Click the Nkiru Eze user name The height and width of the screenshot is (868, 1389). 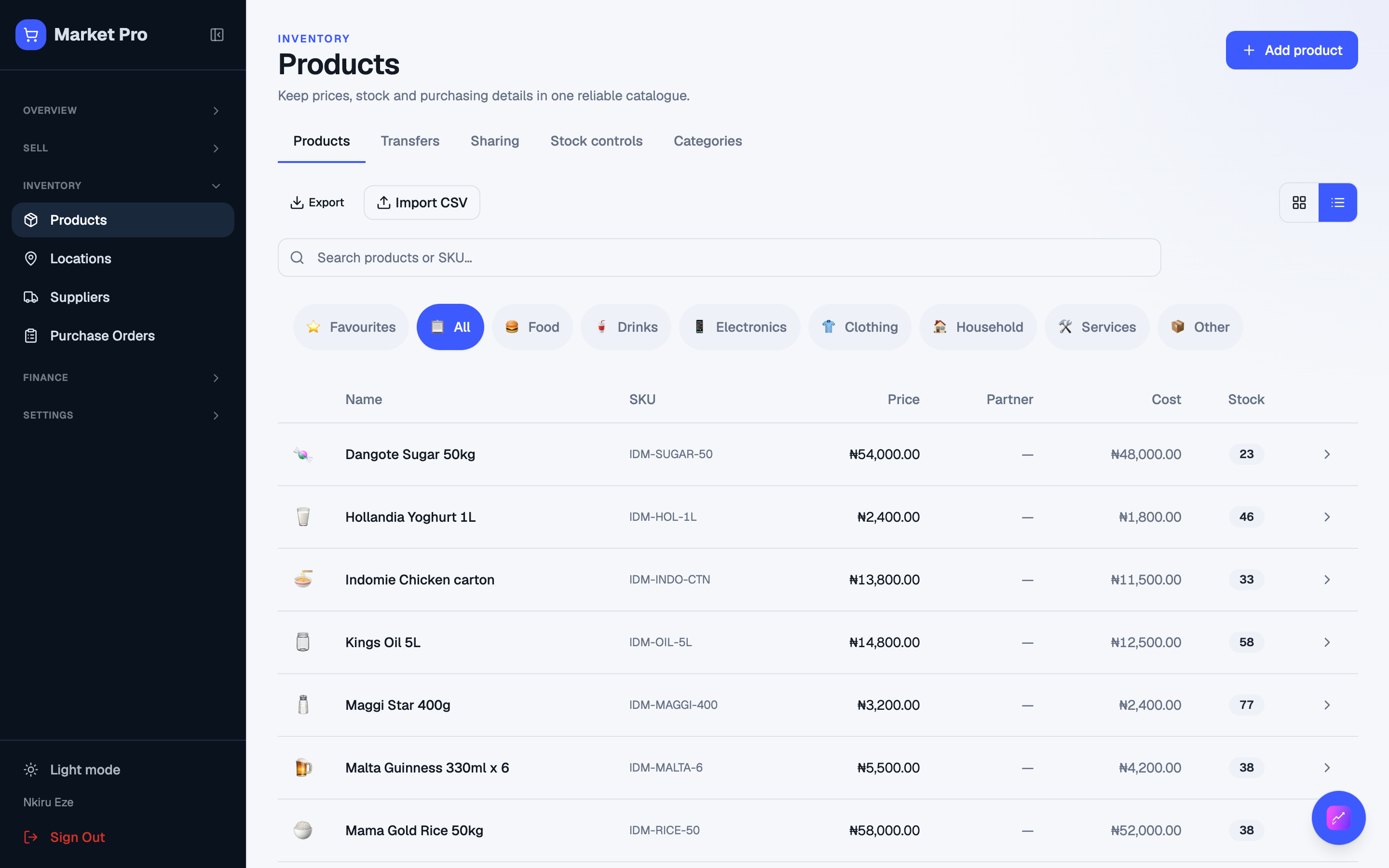(48, 802)
